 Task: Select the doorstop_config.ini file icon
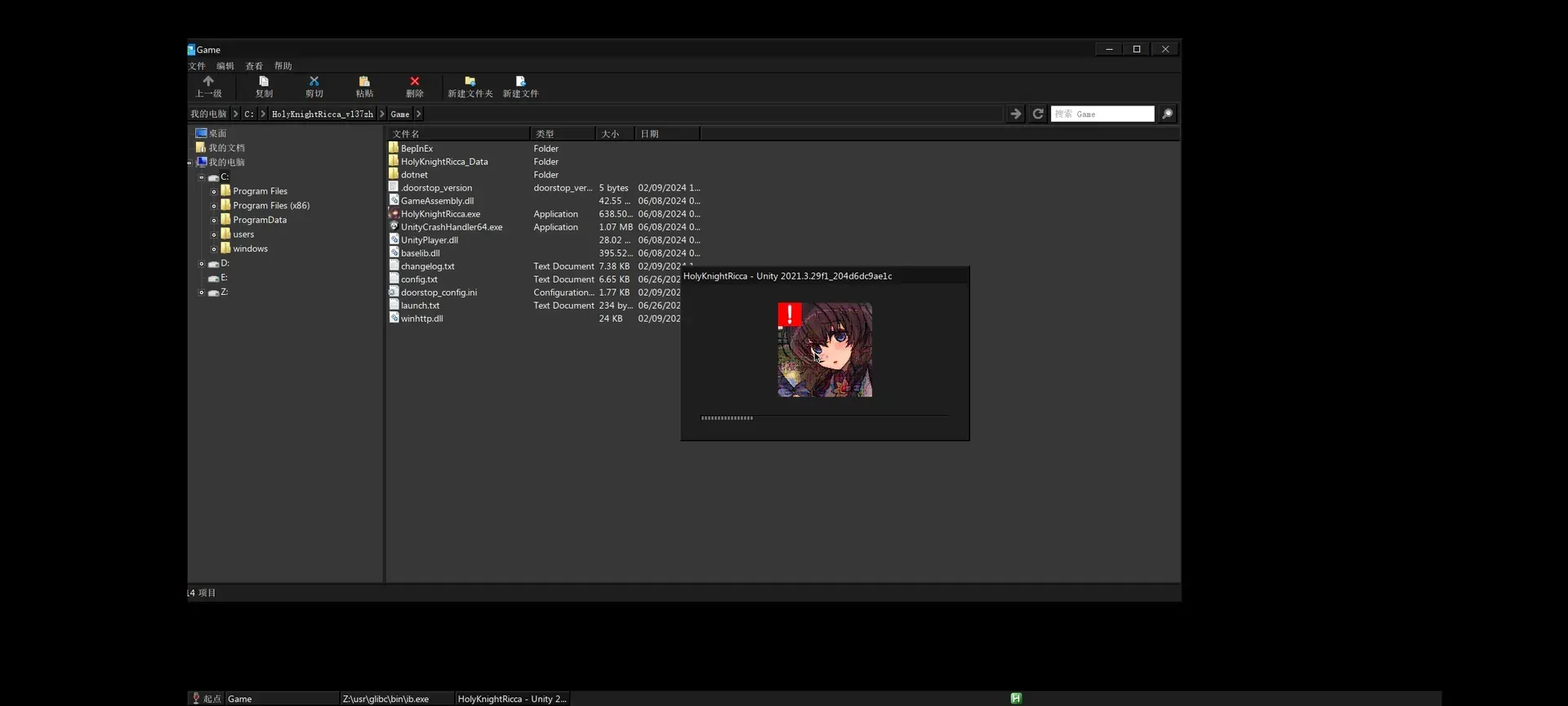[x=394, y=292]
